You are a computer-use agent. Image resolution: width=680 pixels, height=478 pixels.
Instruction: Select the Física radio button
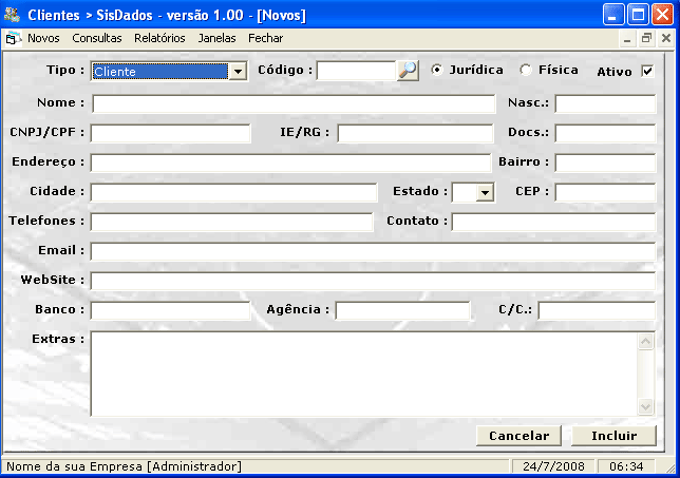(x=526, y=70)
